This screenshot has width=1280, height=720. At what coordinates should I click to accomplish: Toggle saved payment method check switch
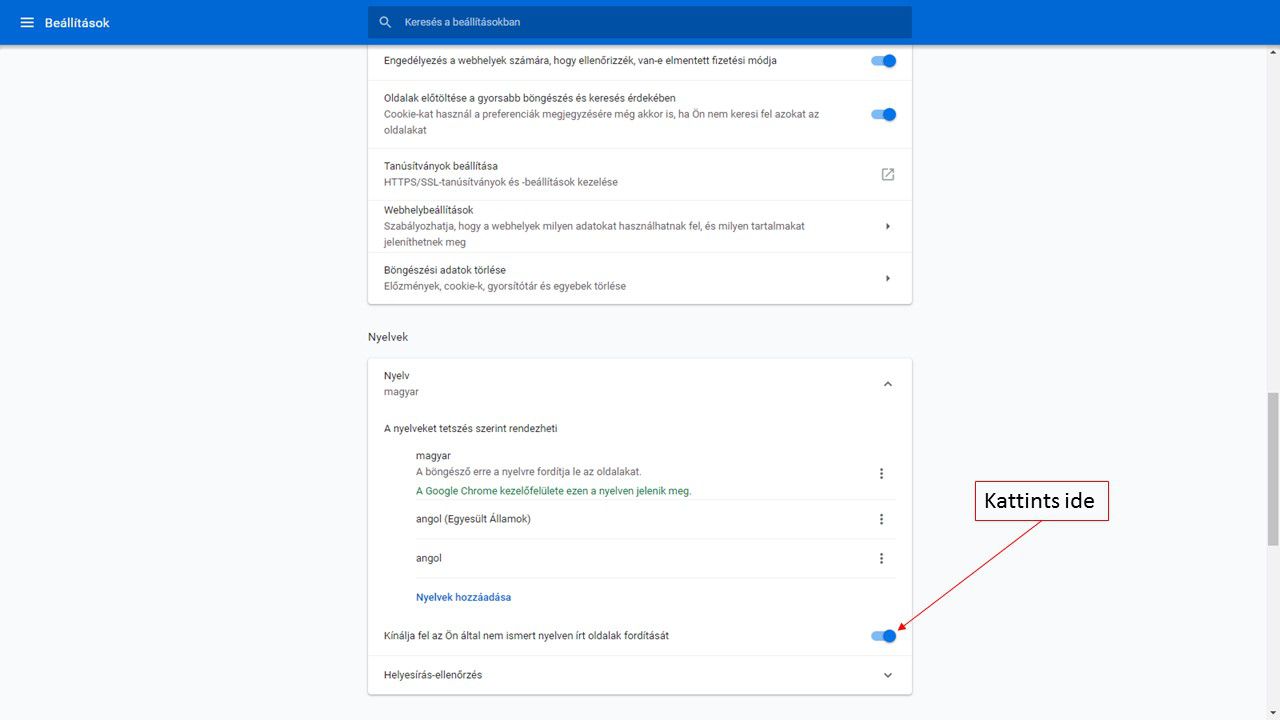[x=883, y=61]
